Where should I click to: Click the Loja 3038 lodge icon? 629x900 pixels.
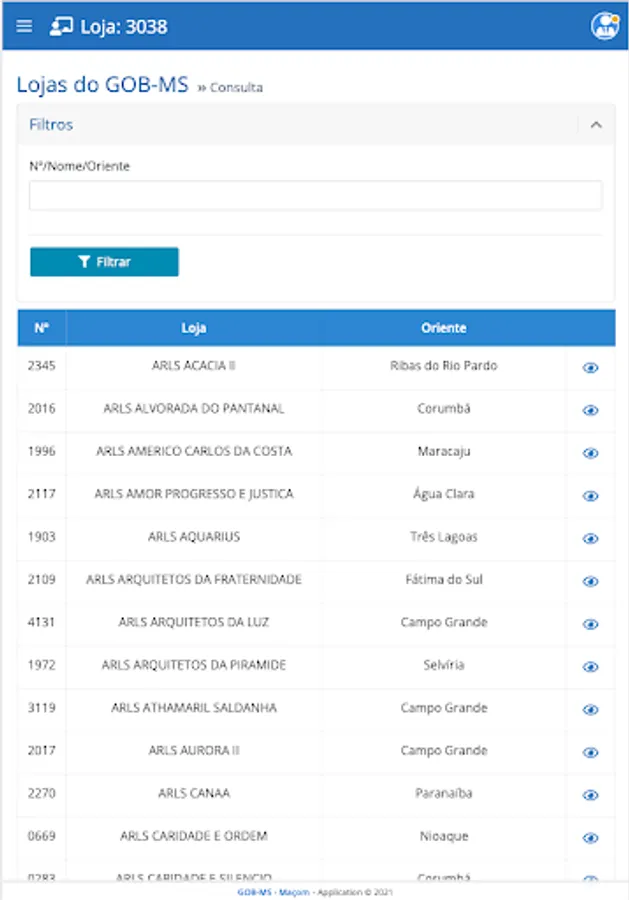(x=61, y=26)
